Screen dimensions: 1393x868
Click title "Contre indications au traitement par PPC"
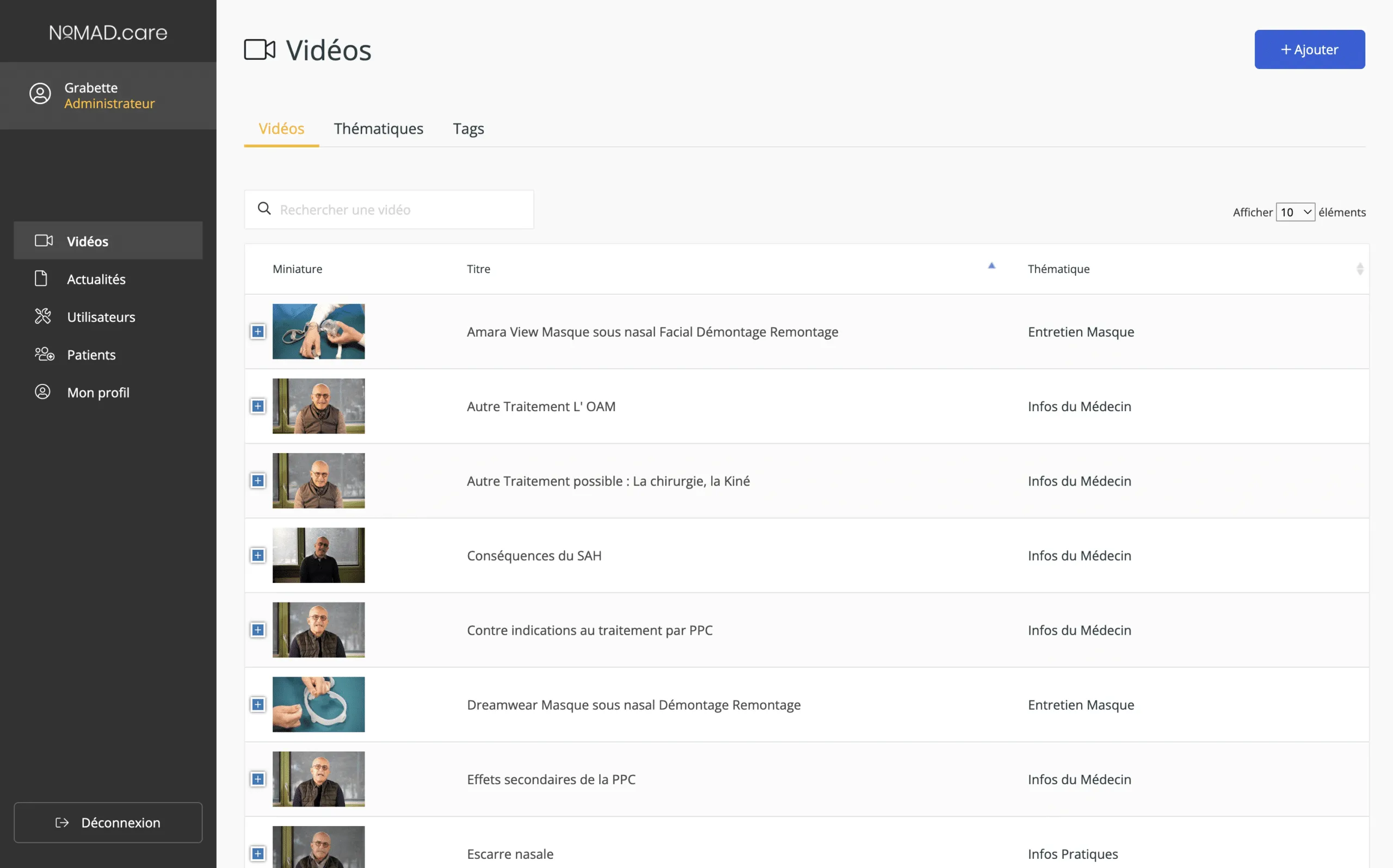pyautogui.click(x=590, y=630)
